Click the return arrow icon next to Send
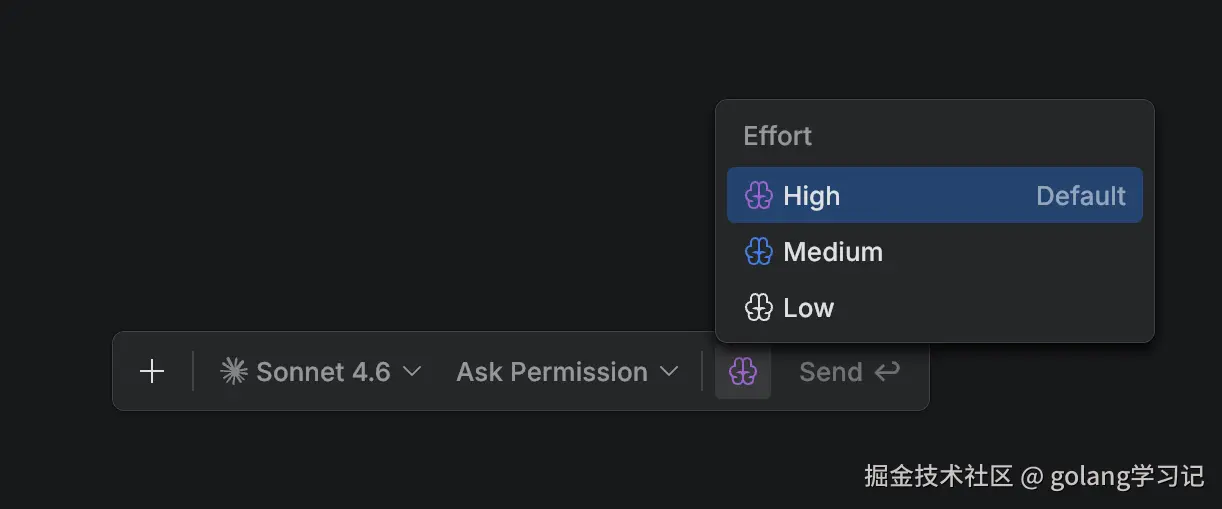Image resolution: width=1222 pixels, height=509 pixels. [887, 372]
